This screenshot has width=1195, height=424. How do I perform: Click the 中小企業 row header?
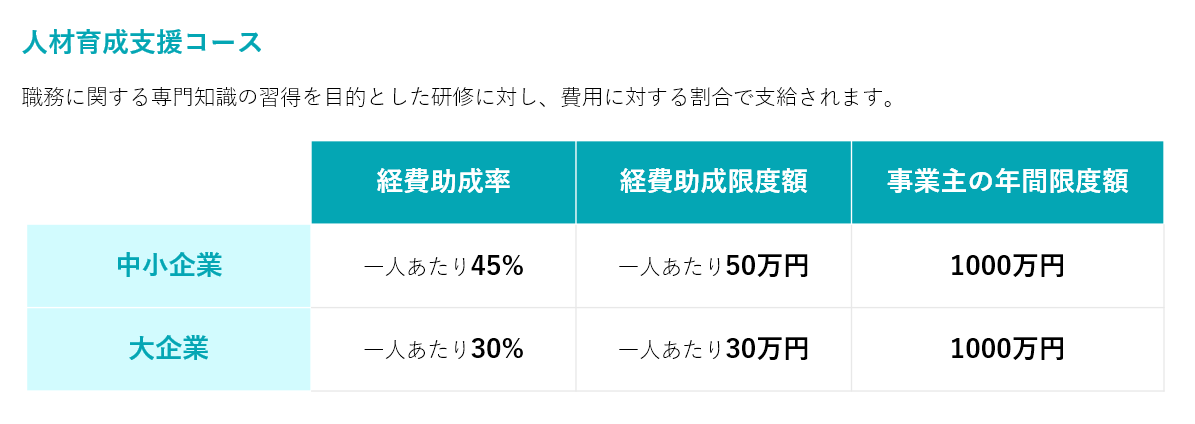(x=169, y=266)
